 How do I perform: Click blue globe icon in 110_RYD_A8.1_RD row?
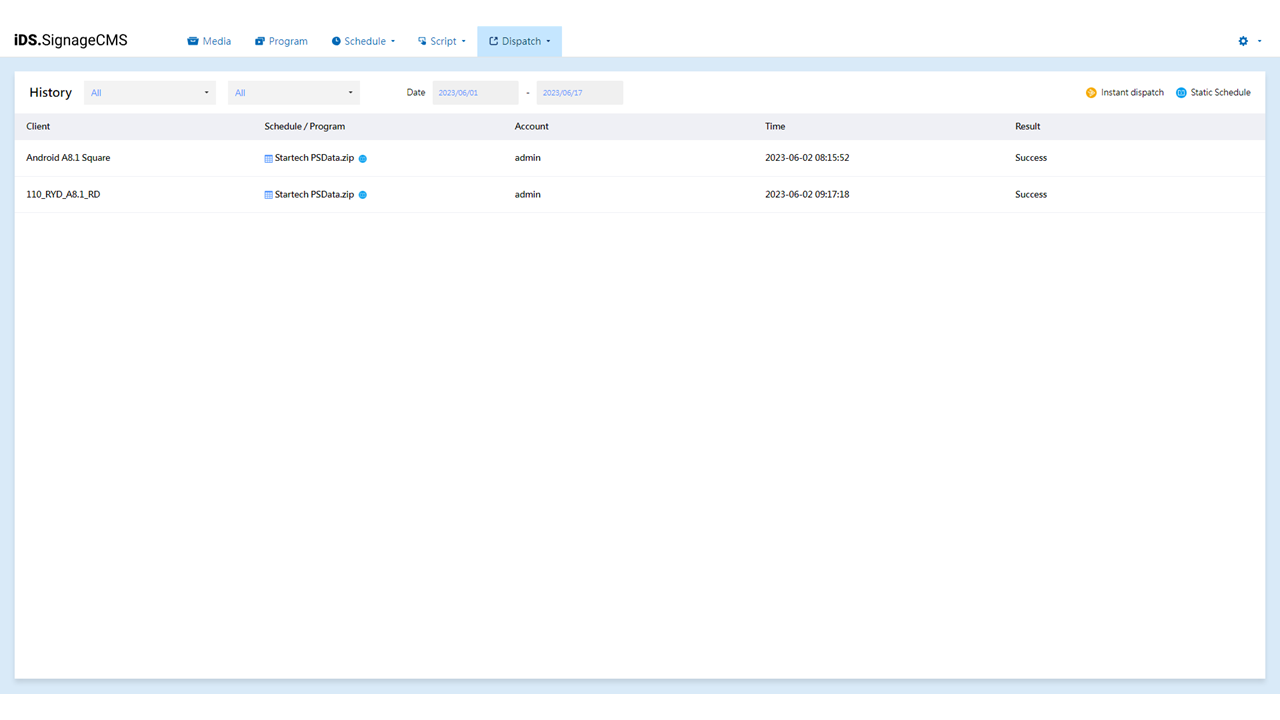pyautogui.click(x=363, y=195)
